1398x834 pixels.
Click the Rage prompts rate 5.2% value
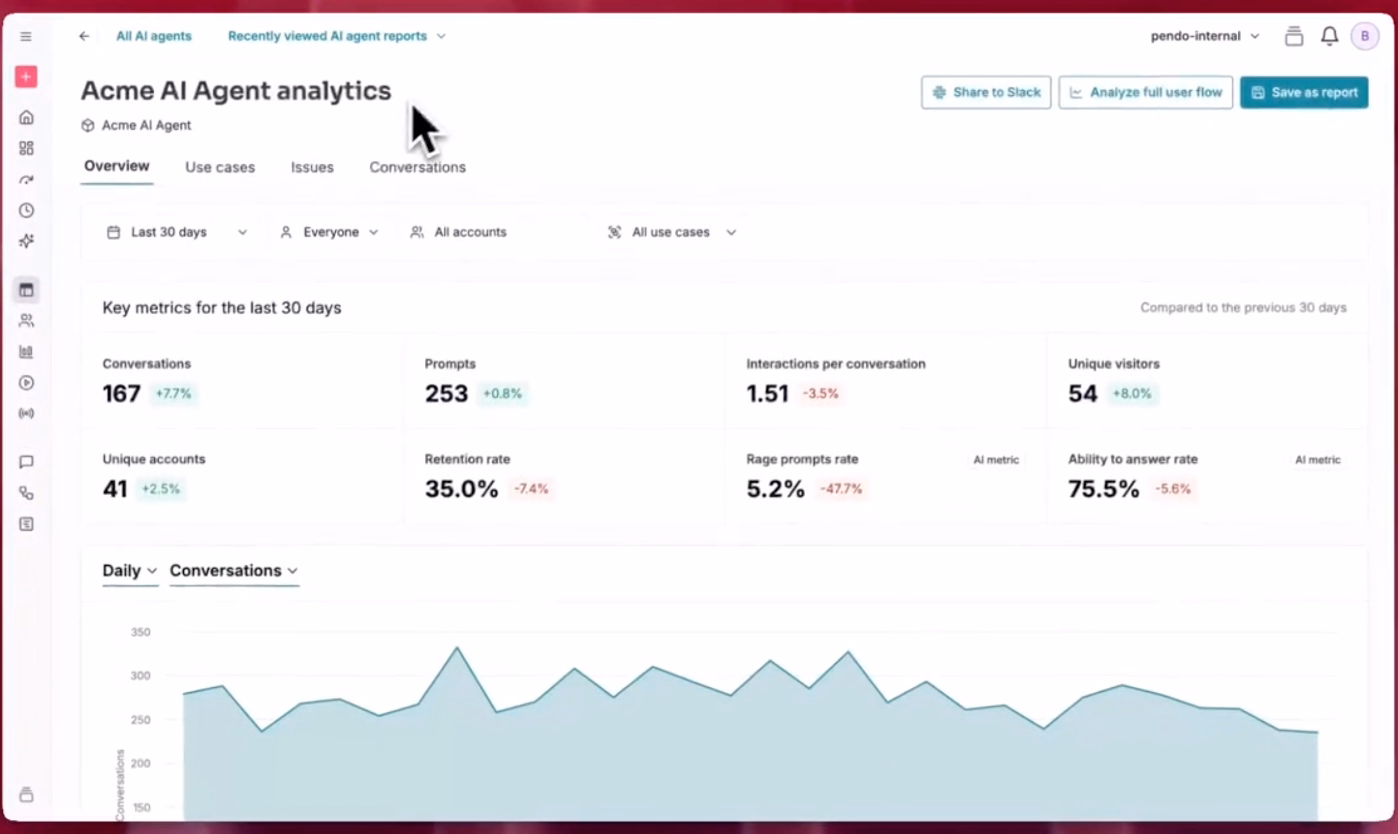[776, 489]
